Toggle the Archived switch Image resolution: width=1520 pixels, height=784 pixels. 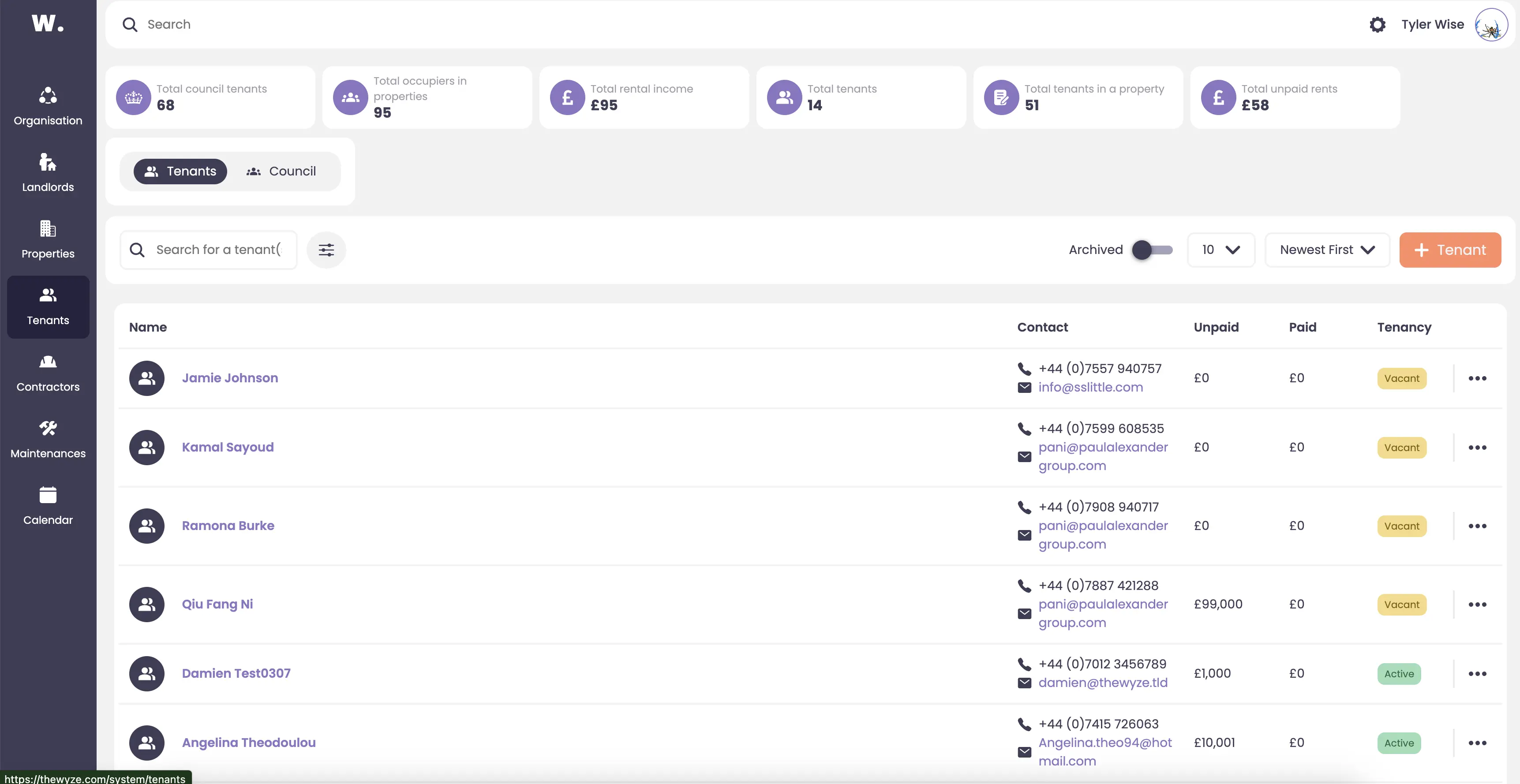pyautogui.click(x=1152, y=250)
